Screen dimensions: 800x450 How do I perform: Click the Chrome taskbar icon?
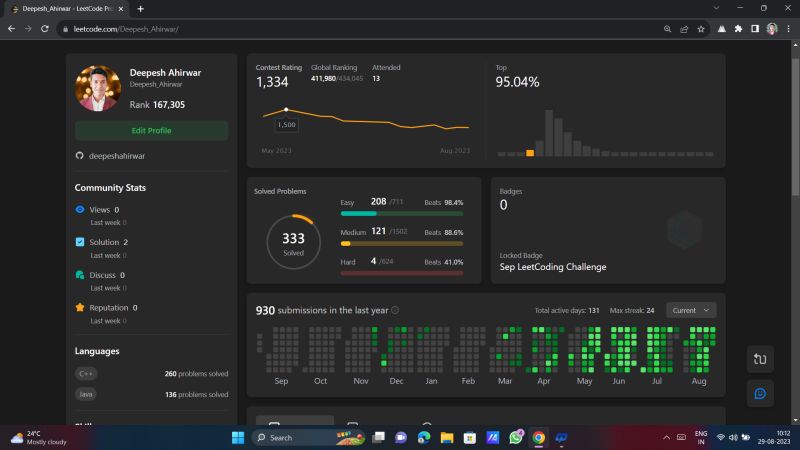click(538, 437)
